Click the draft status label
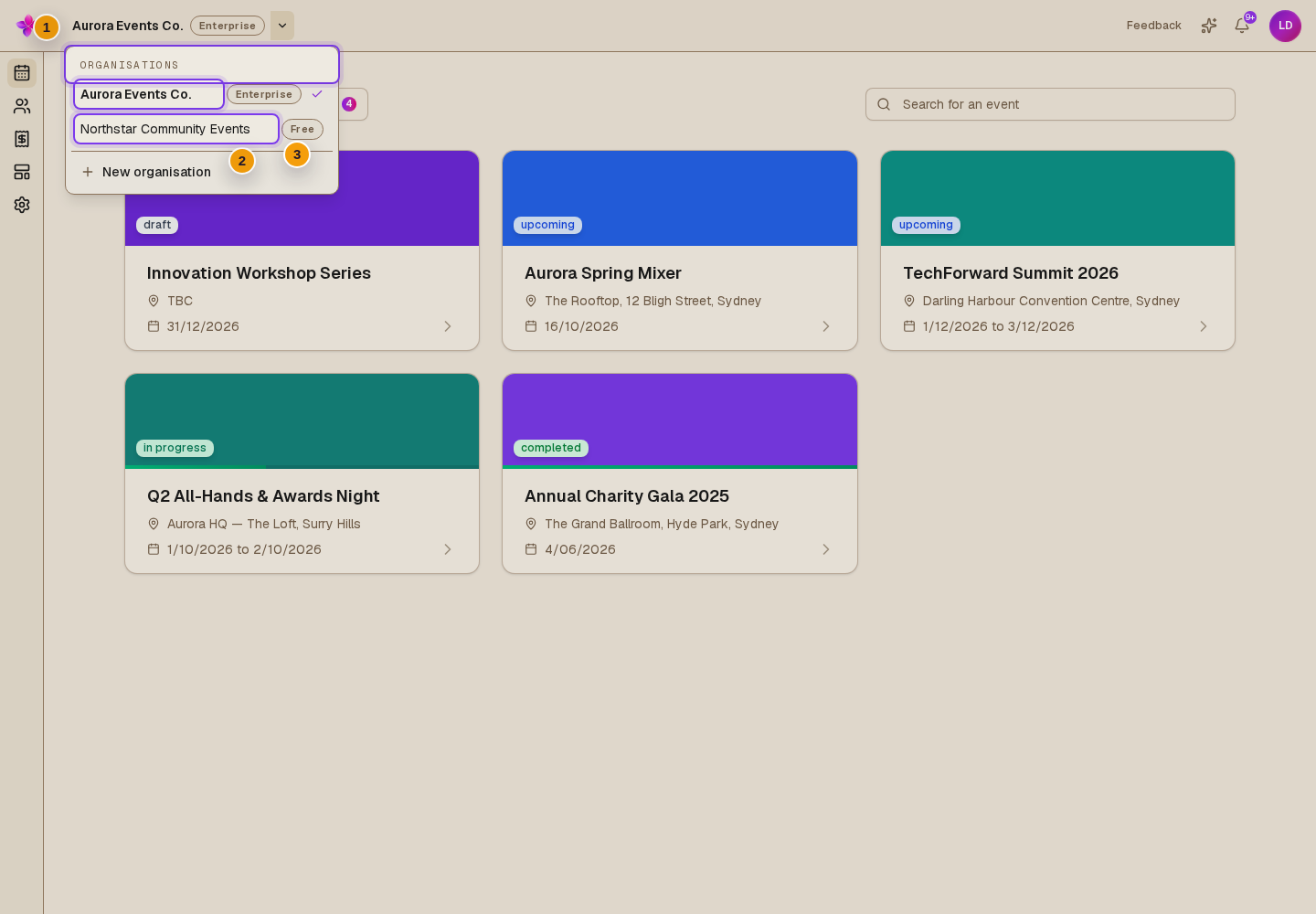1316x914 pixels. tap(157, 225)
